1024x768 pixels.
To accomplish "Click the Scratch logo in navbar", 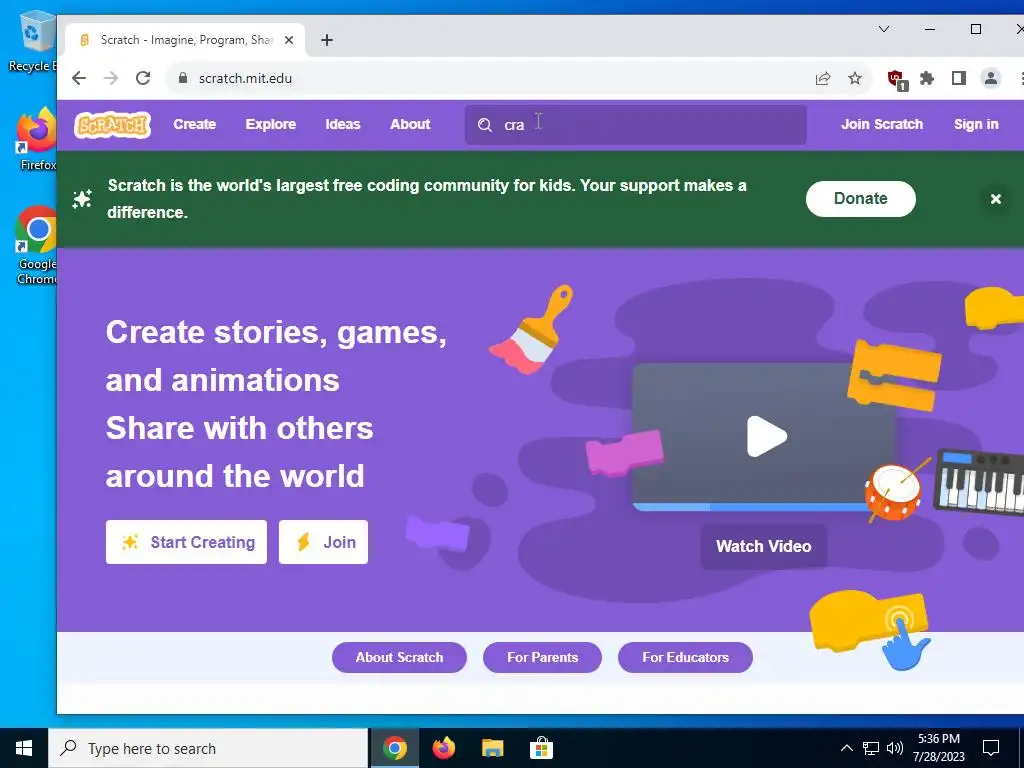I will click(x=112, y=124).
